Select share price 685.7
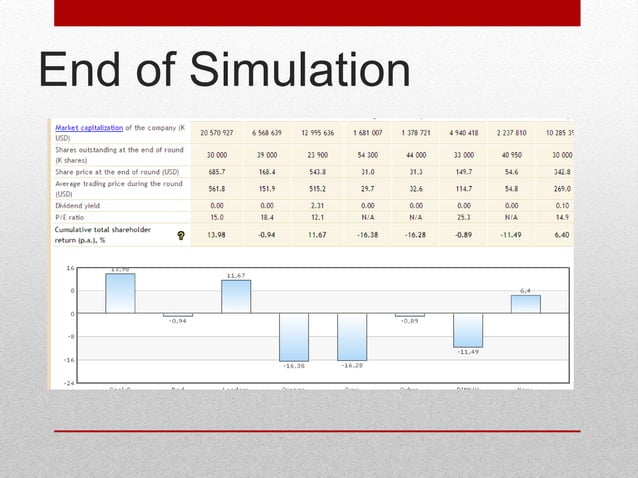The width and height of the screenshot is (638, 478). pos(216,172)
